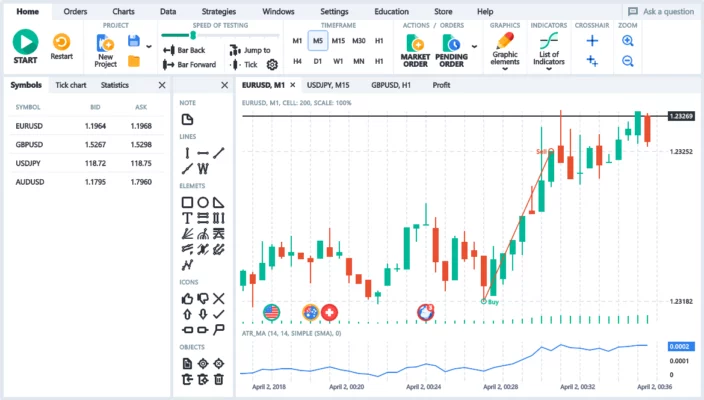Select the ellipse element tool
Image resolution: width=704 pixels, height=400 pixels.
(x=203, y=202)
